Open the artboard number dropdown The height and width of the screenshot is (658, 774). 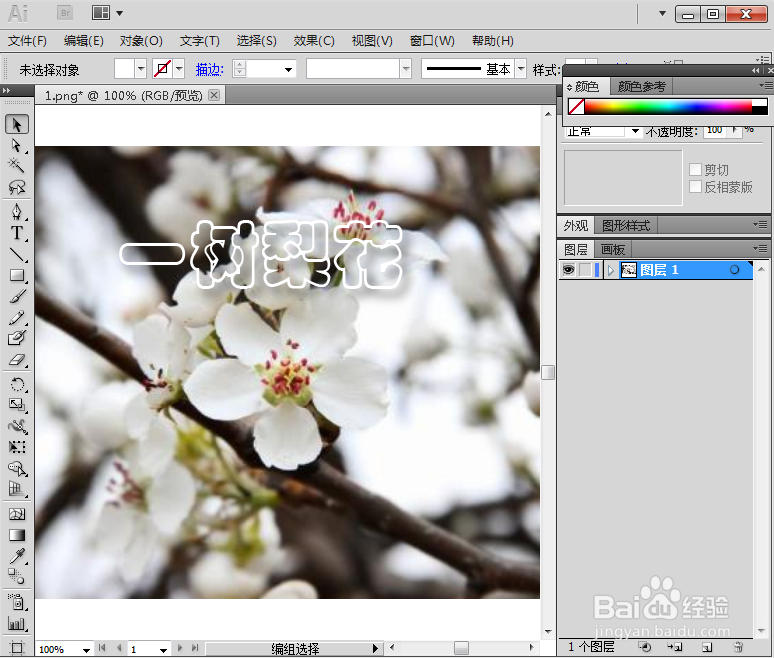(163, 650)
